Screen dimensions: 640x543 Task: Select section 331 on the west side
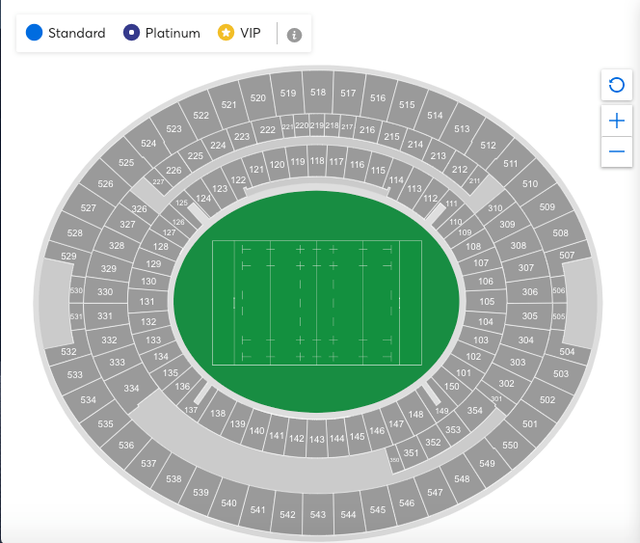(105, 316)
